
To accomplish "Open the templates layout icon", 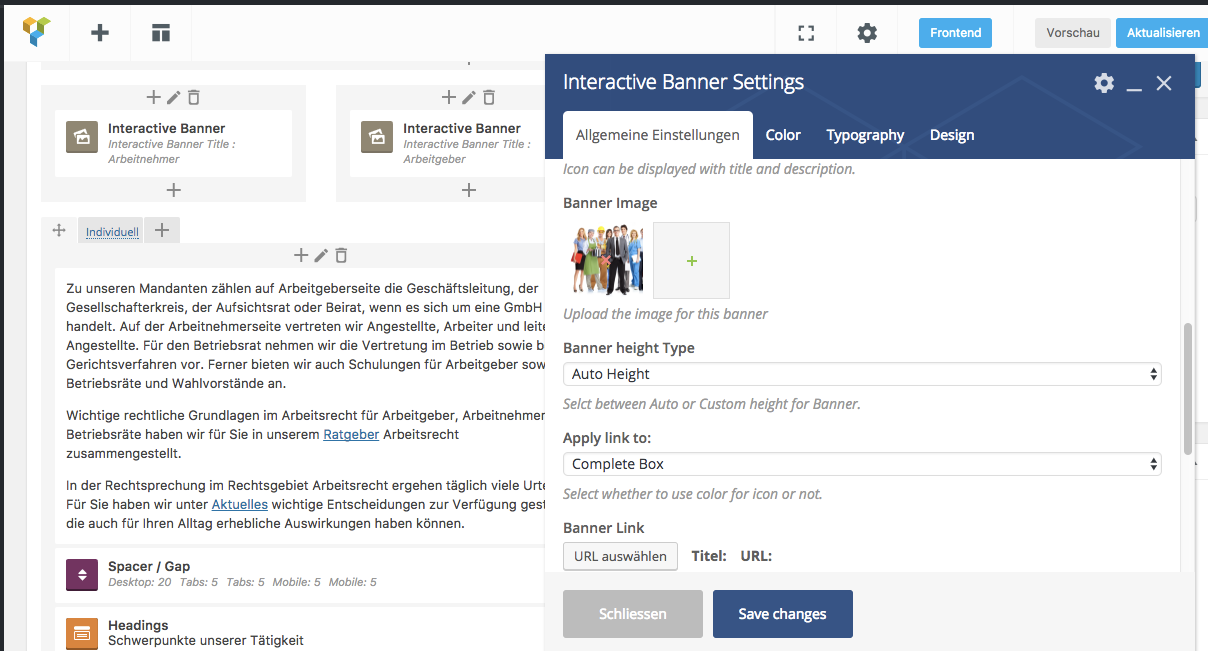I will pos(161,33).
